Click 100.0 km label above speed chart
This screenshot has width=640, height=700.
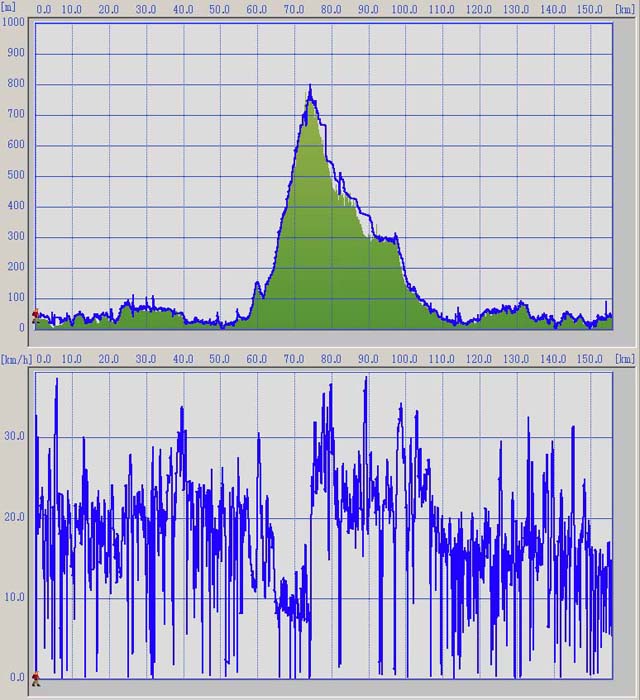pyautogui.click(x=404, y=359)
